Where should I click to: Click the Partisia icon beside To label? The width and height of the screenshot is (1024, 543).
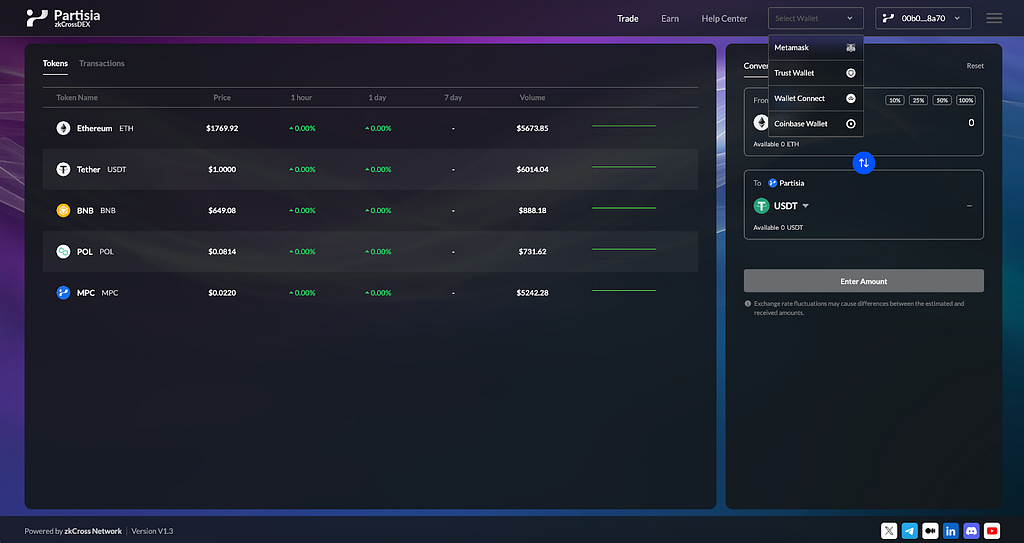pos(773,183)
